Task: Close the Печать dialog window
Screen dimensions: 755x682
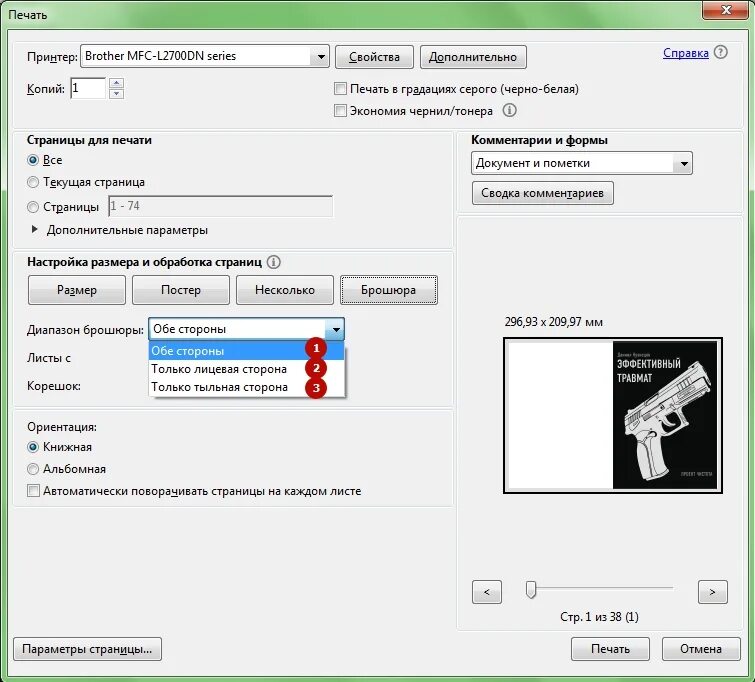Action: 727,10
